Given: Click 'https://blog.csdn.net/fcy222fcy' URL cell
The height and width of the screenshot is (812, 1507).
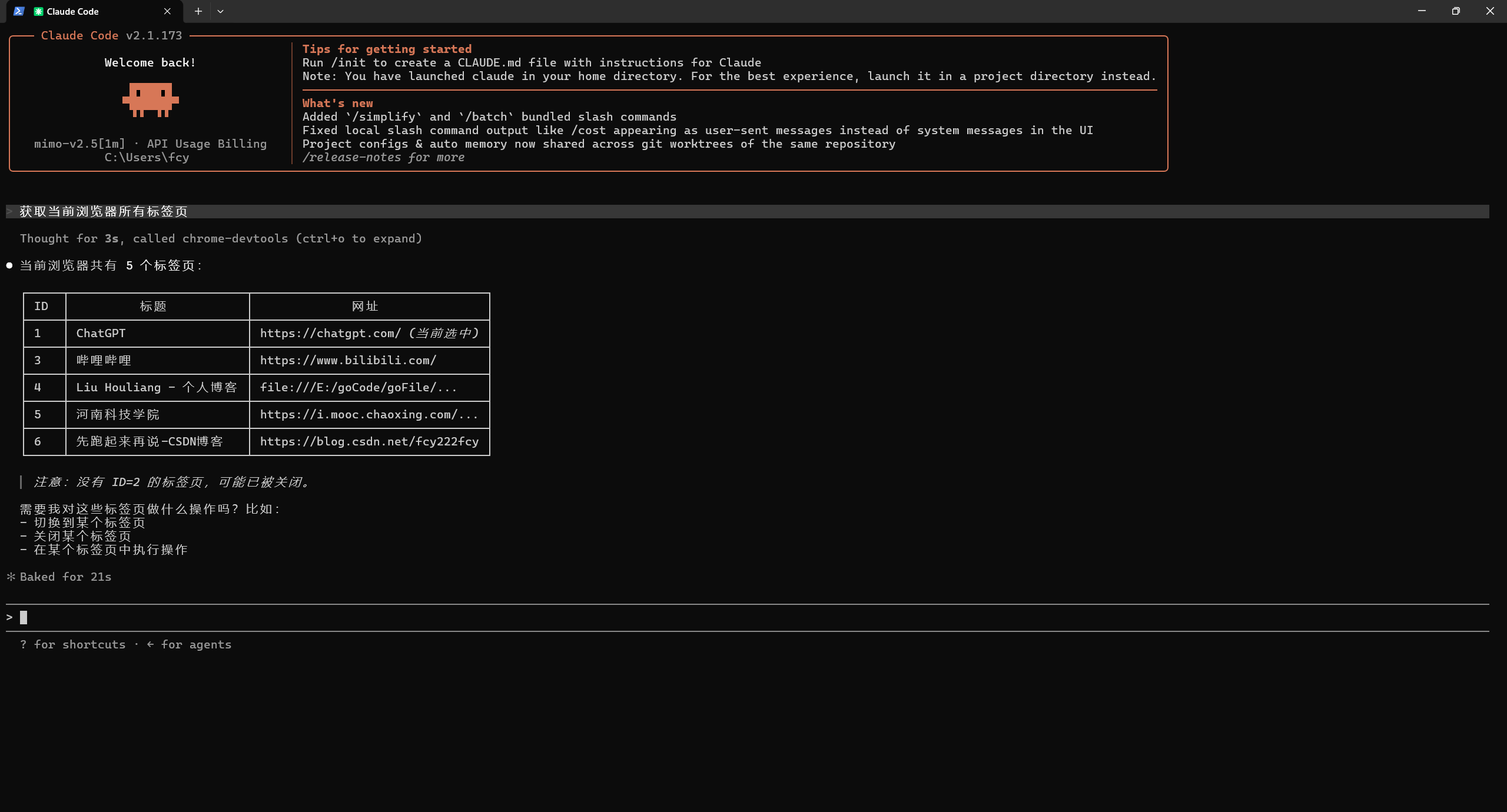Looking at the screenshot, I should pos(369,441).
